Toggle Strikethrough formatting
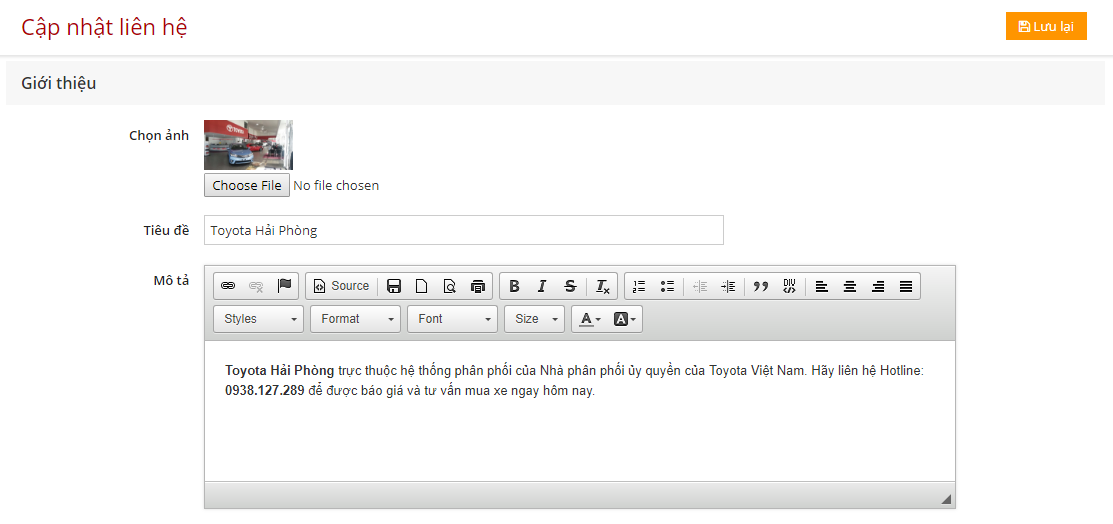Viewport: 1113px width, 524px height. click(570, 285)
